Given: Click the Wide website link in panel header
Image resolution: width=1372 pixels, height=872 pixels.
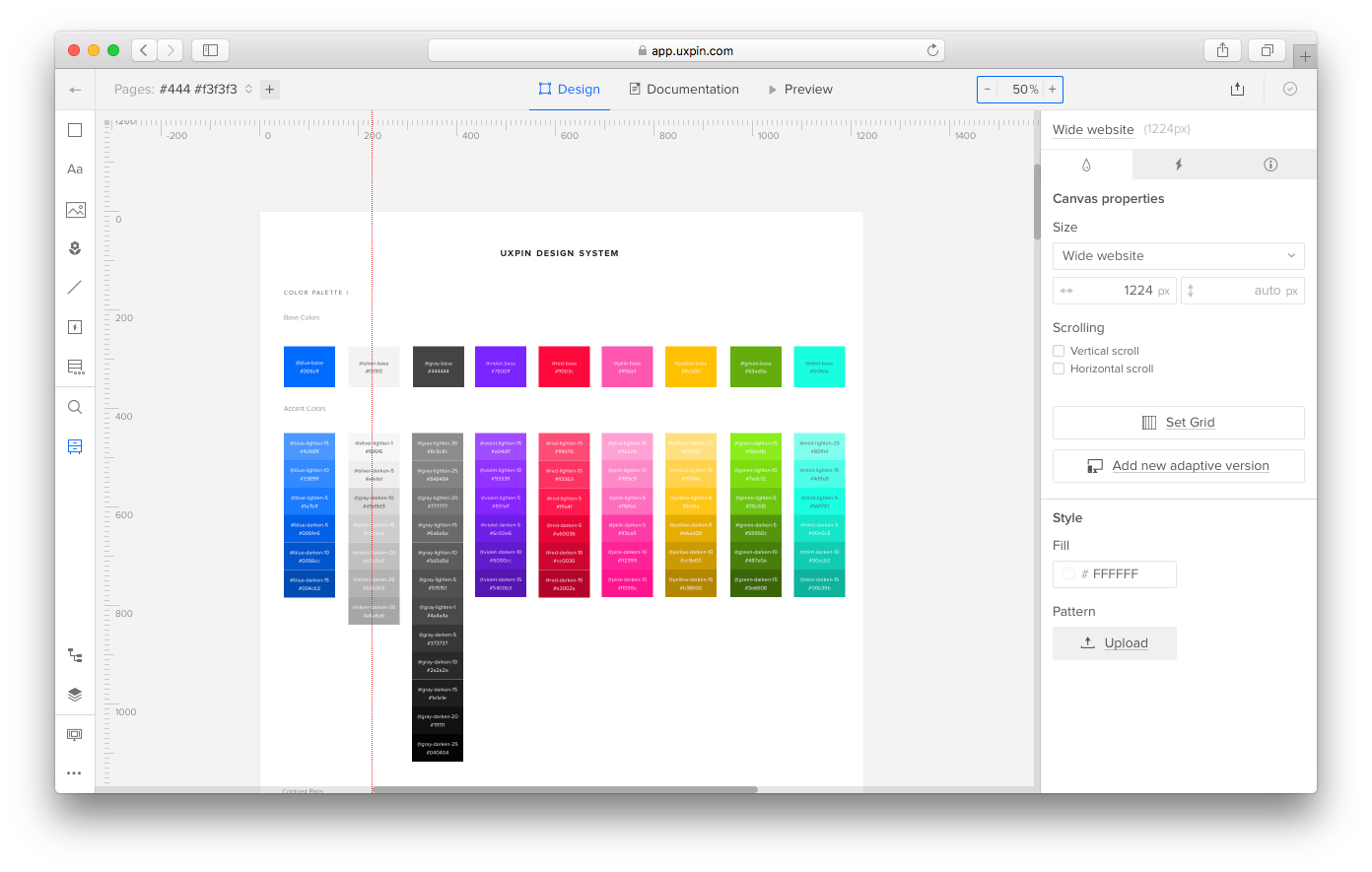Looking at the screenshot, I should (x=1093, y=130).
